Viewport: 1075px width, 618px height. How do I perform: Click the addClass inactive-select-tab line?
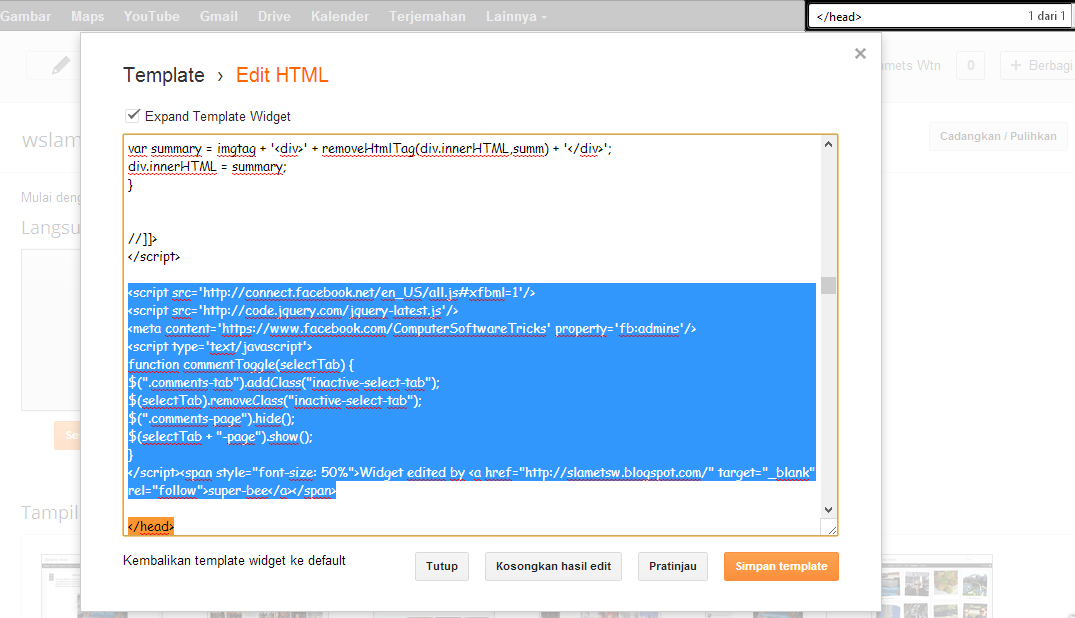point(284,383)
